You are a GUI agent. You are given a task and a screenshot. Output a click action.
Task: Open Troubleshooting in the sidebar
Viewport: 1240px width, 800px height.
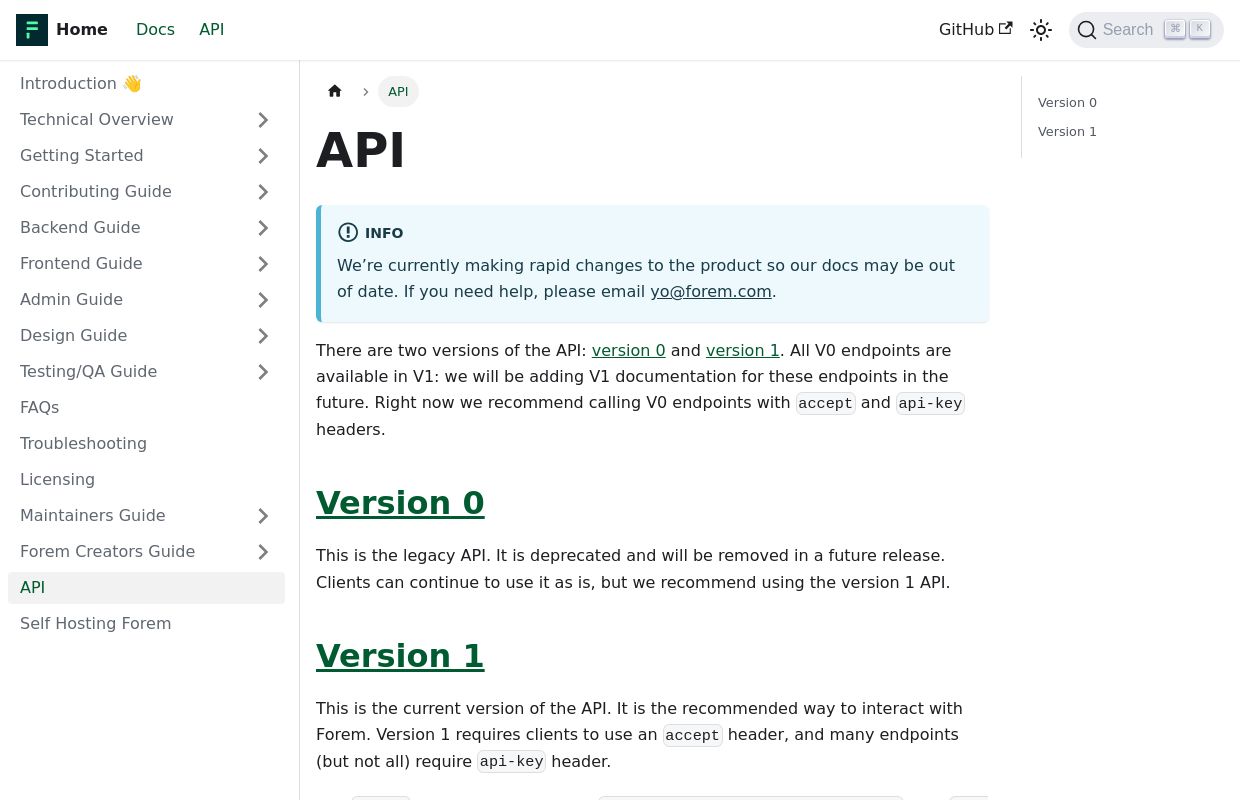pos(146,444)
